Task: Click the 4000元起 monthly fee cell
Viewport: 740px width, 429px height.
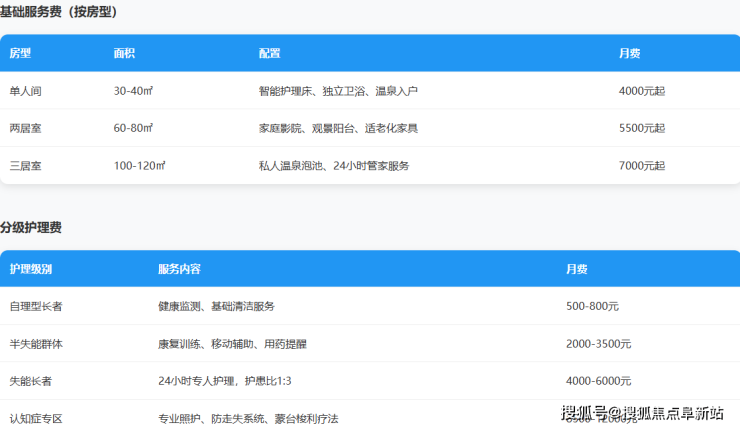Action: (642, 91)
